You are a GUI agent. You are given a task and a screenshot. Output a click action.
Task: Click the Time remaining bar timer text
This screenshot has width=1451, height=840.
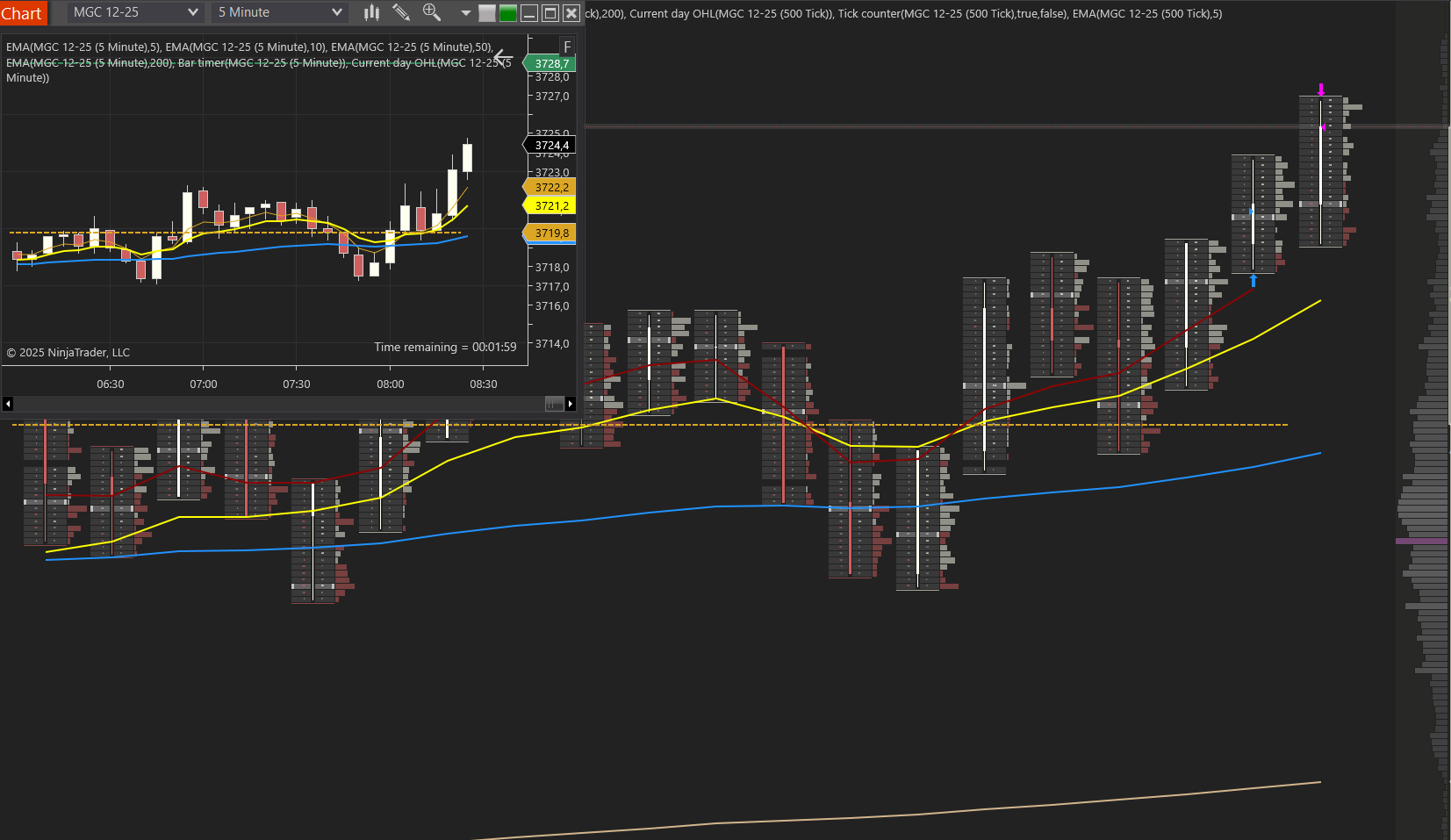(445, 347)
